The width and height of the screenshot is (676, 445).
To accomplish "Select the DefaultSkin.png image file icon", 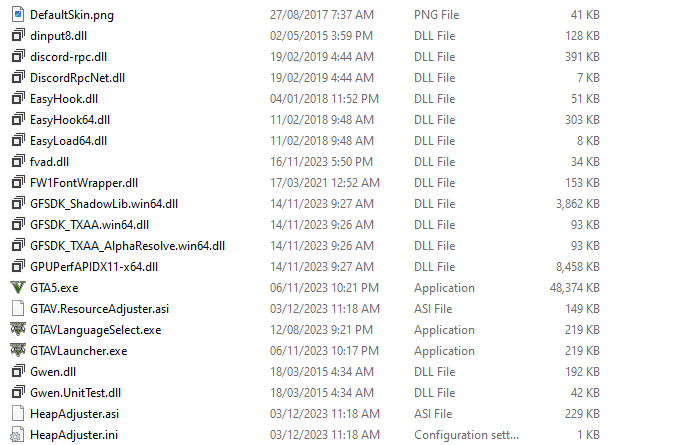I will click(x=18, y=15).
